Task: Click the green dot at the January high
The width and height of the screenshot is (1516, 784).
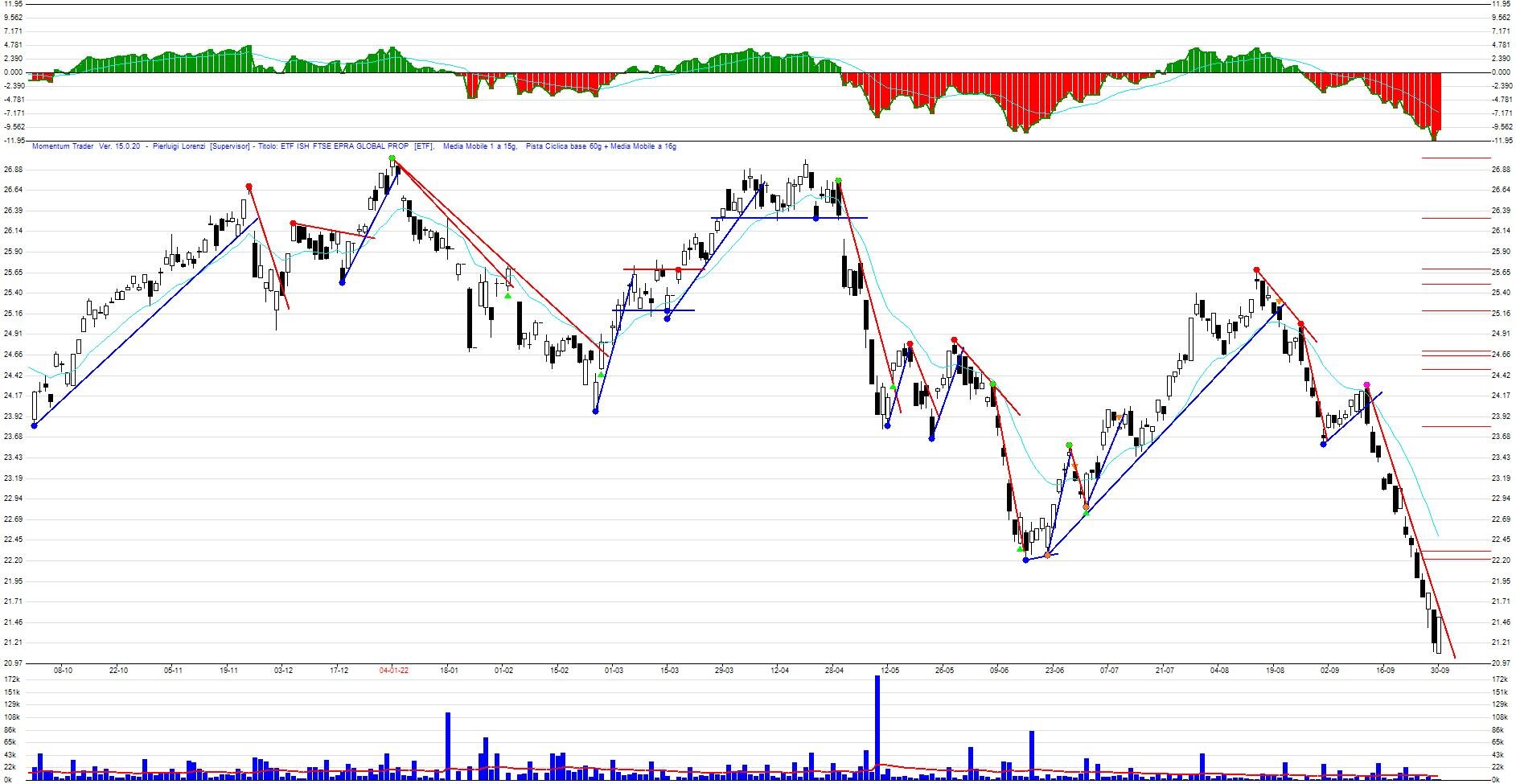Action: [x=392, y=159]
